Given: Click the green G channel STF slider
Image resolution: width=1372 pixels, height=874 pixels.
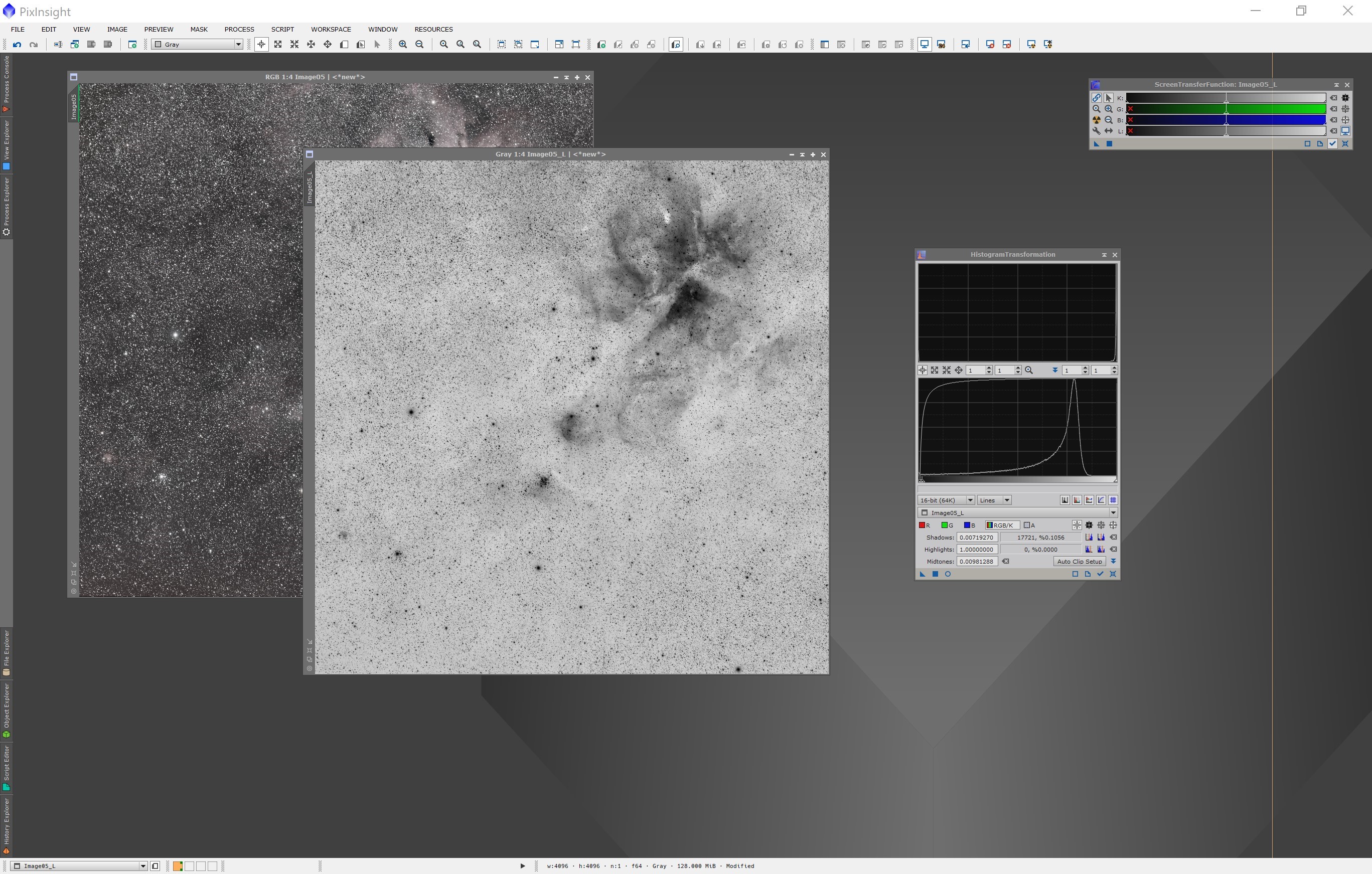Looking at the screenshot, I should pos(1226,109).
